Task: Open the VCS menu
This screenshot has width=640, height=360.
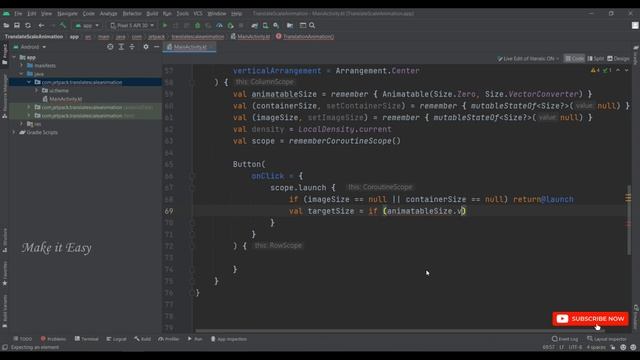Action: (198, 13)
